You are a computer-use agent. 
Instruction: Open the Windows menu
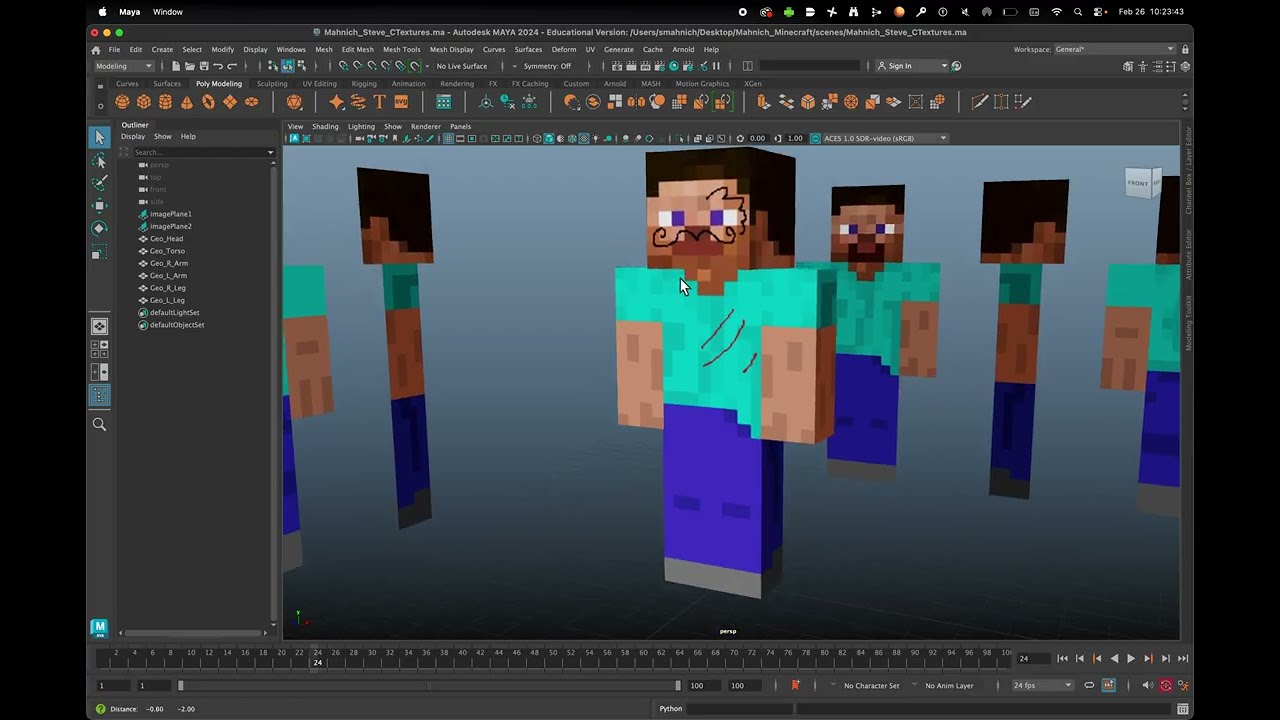(x=291, y=49)
